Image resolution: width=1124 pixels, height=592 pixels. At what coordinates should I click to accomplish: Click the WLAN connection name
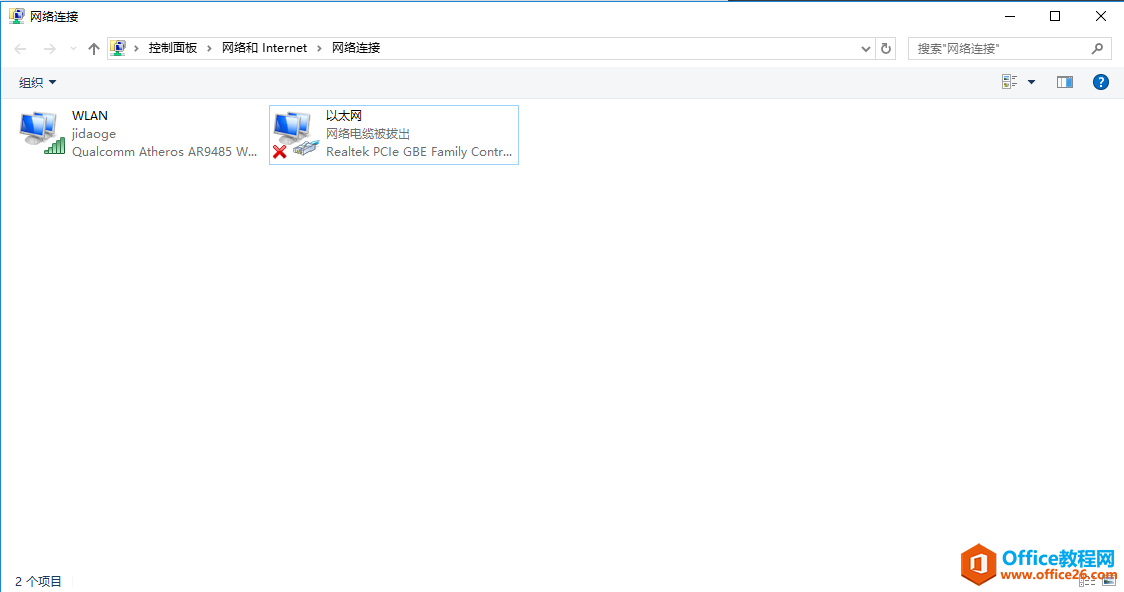90,116
